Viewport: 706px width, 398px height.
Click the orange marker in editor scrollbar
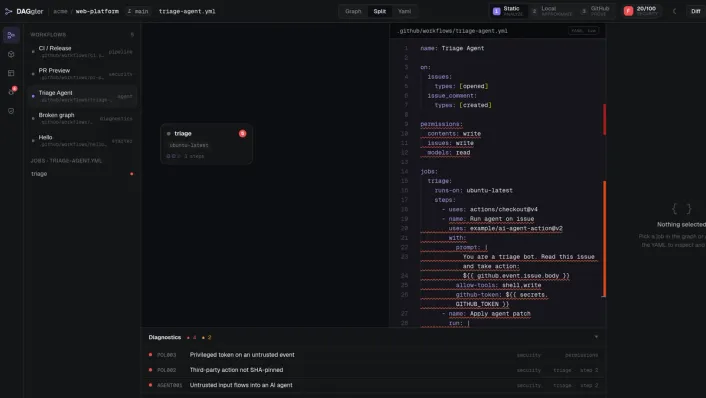coord(604,239)
